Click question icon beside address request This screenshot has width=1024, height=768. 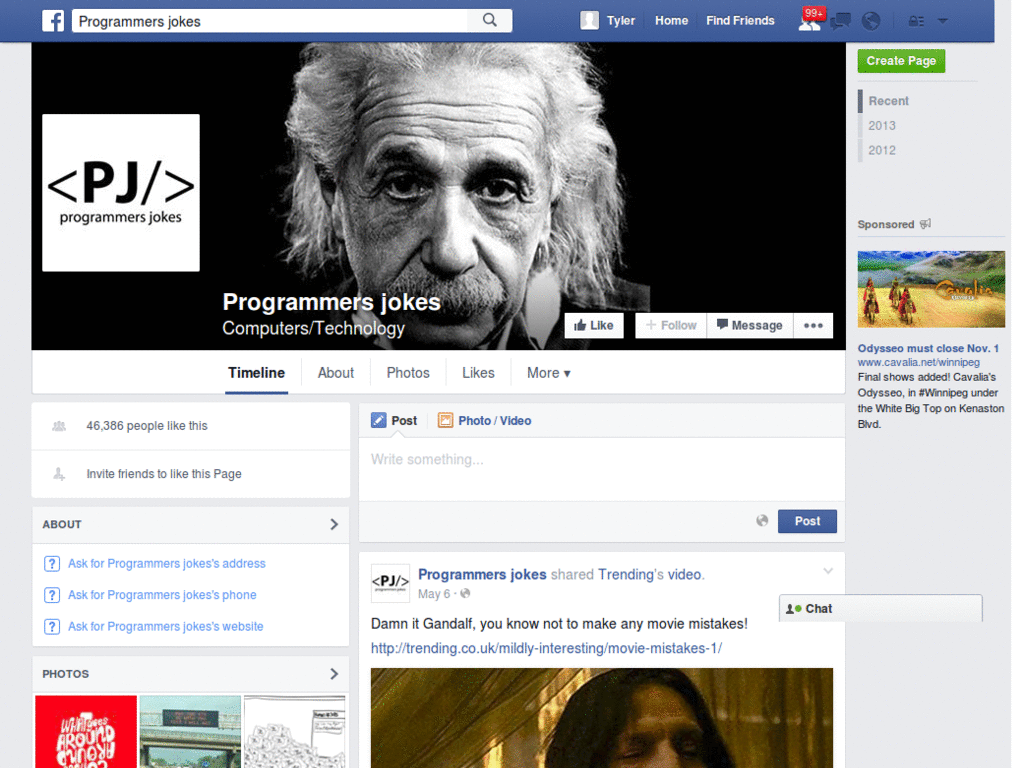pos(52,564)
